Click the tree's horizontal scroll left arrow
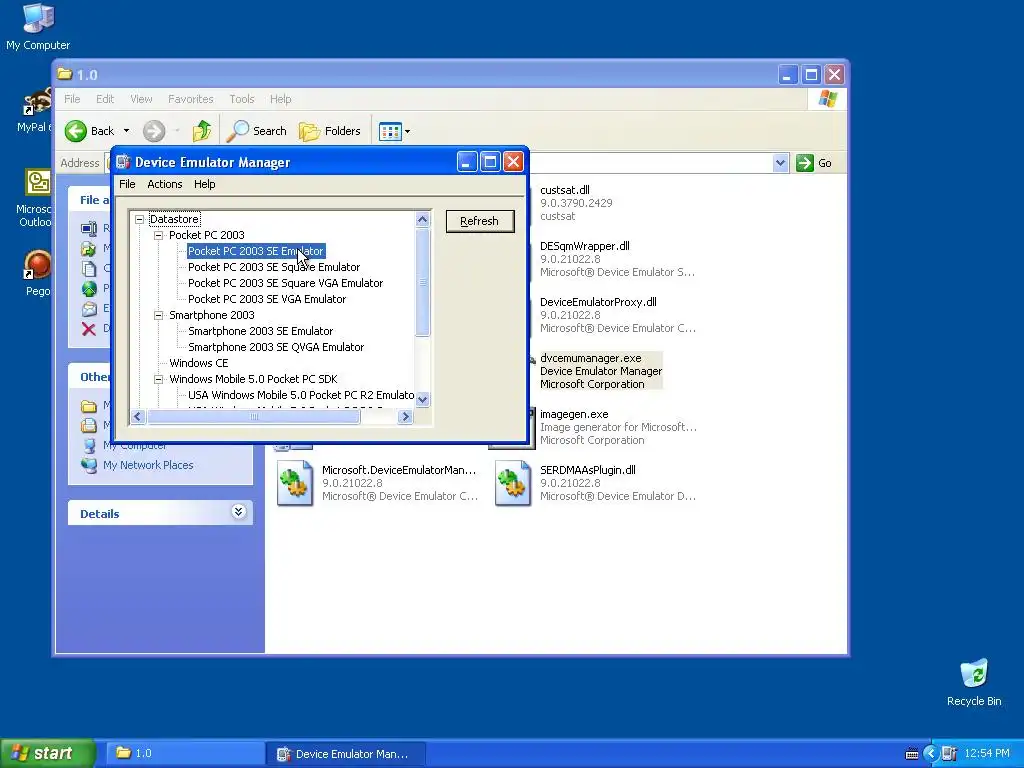Viewport: 1024px width, 768px height. (138, 417)
